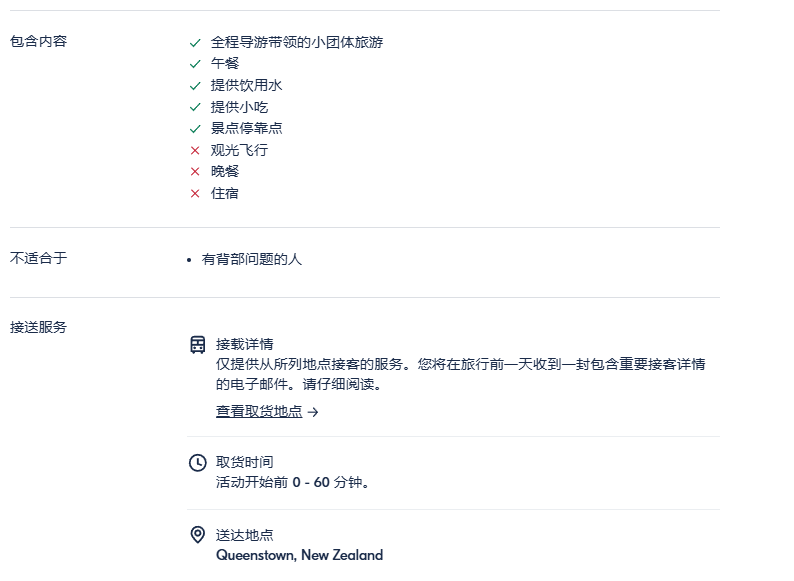
Task: Click the location pin icon beside 送达地点
Action: click(x=197, y=535)
